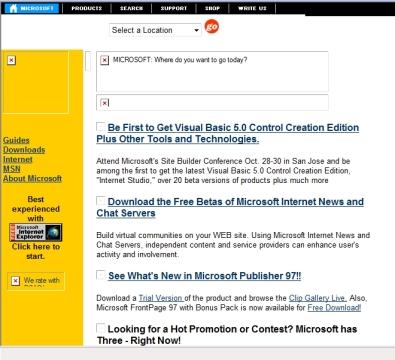Follow the Trial Version link

pos(161,298)
